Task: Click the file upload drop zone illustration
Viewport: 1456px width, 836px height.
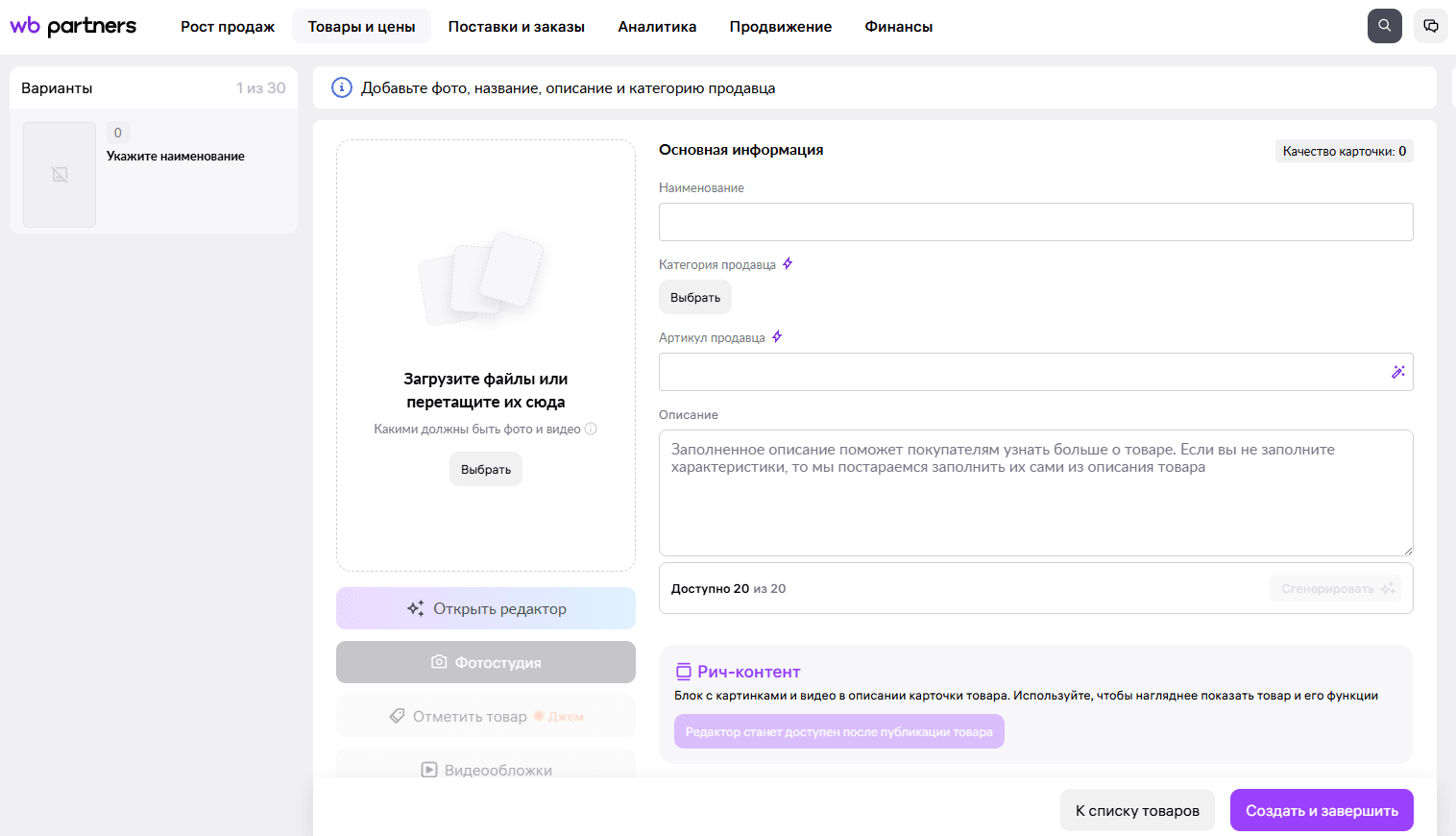Action: coord(482,279)
